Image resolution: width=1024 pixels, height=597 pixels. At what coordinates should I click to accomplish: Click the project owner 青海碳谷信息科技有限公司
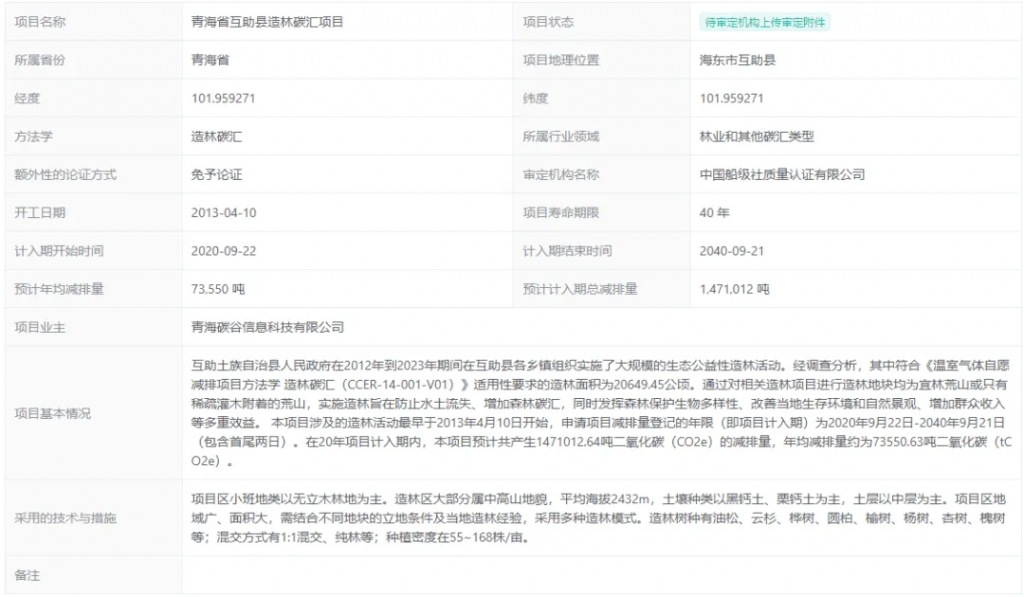(x=267, y=327)
